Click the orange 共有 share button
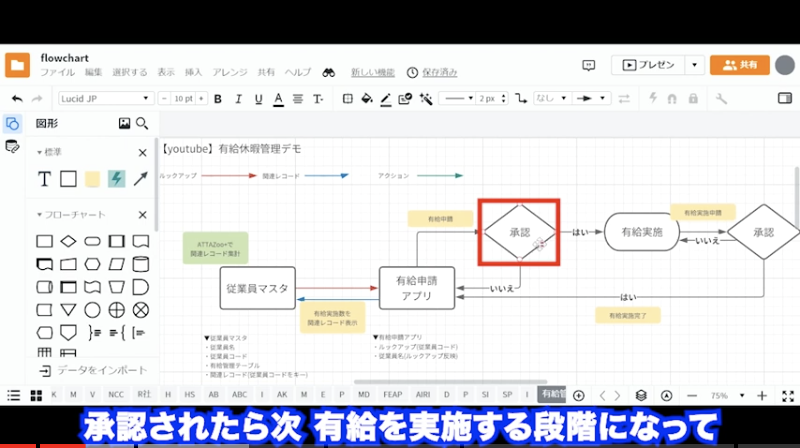 click(740, 65)
